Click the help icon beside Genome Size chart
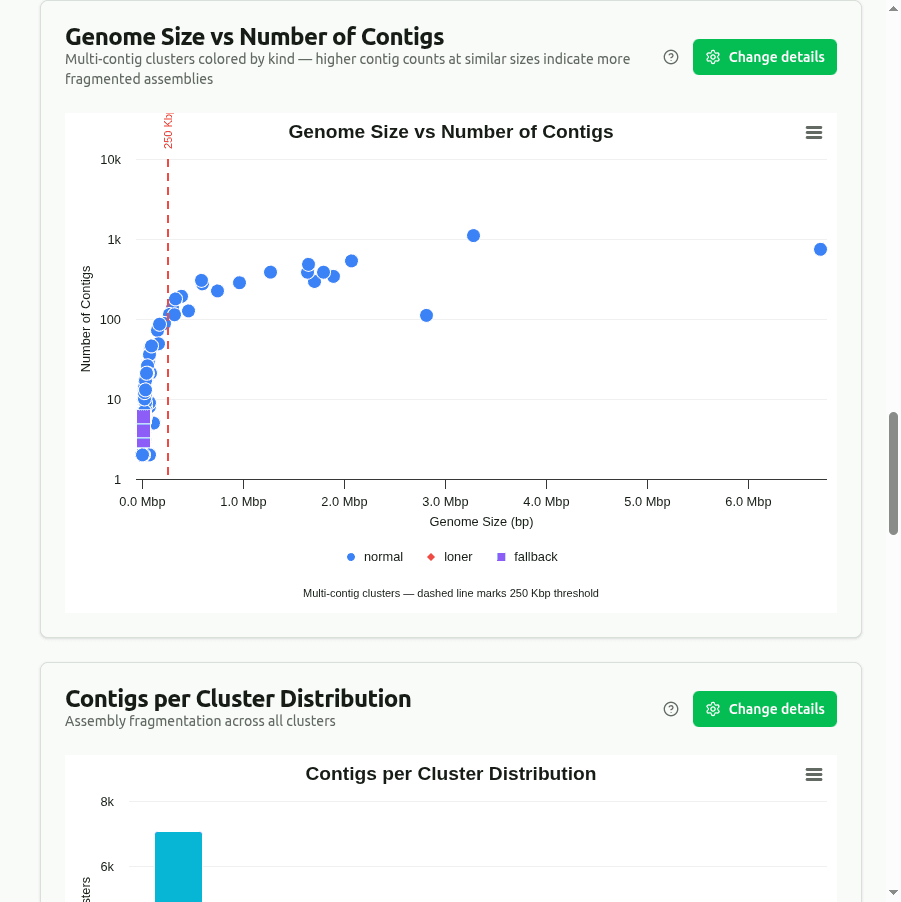901x902 pixels. point(670,57)
